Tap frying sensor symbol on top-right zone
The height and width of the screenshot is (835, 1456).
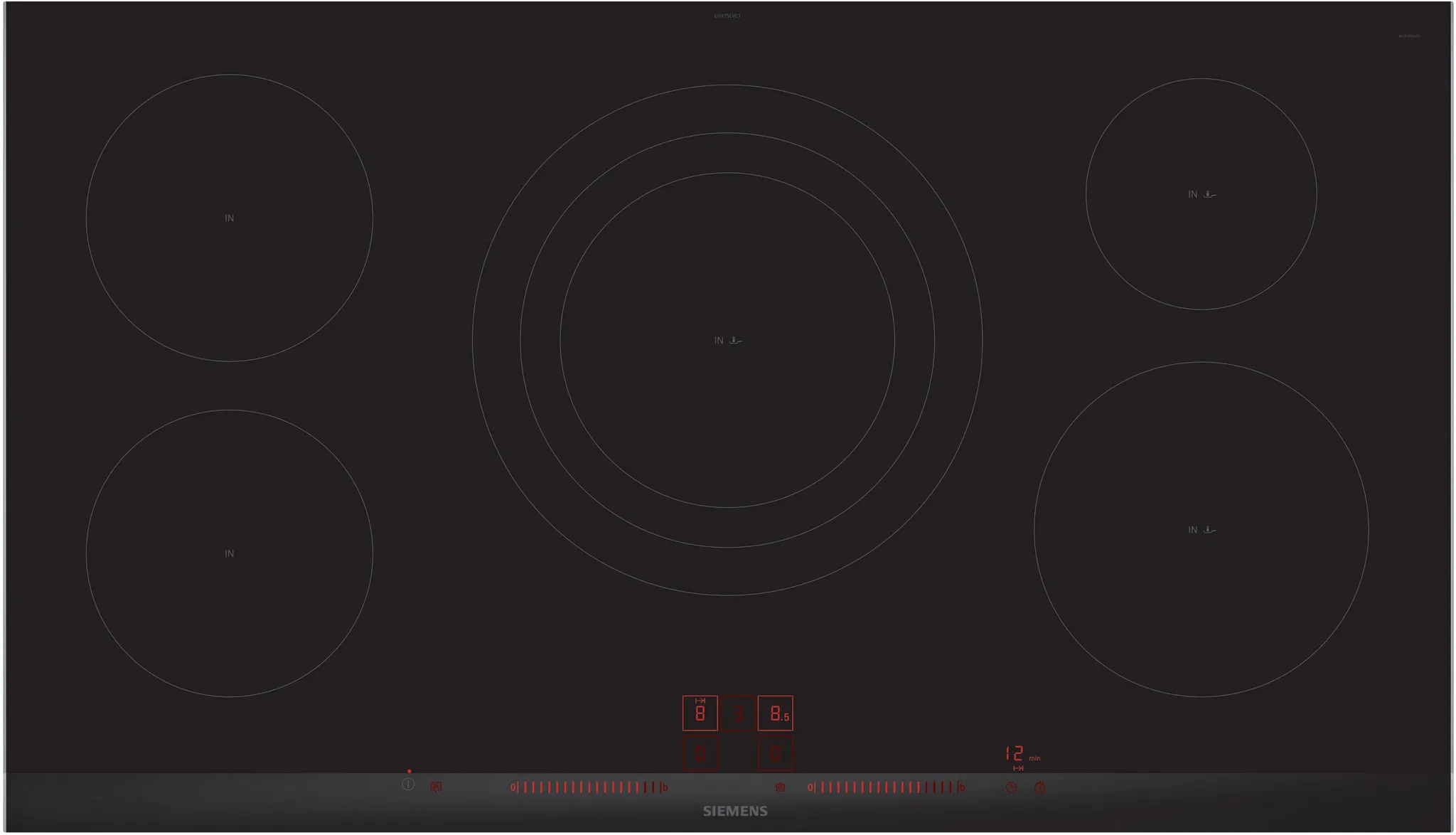[1209, 194]
